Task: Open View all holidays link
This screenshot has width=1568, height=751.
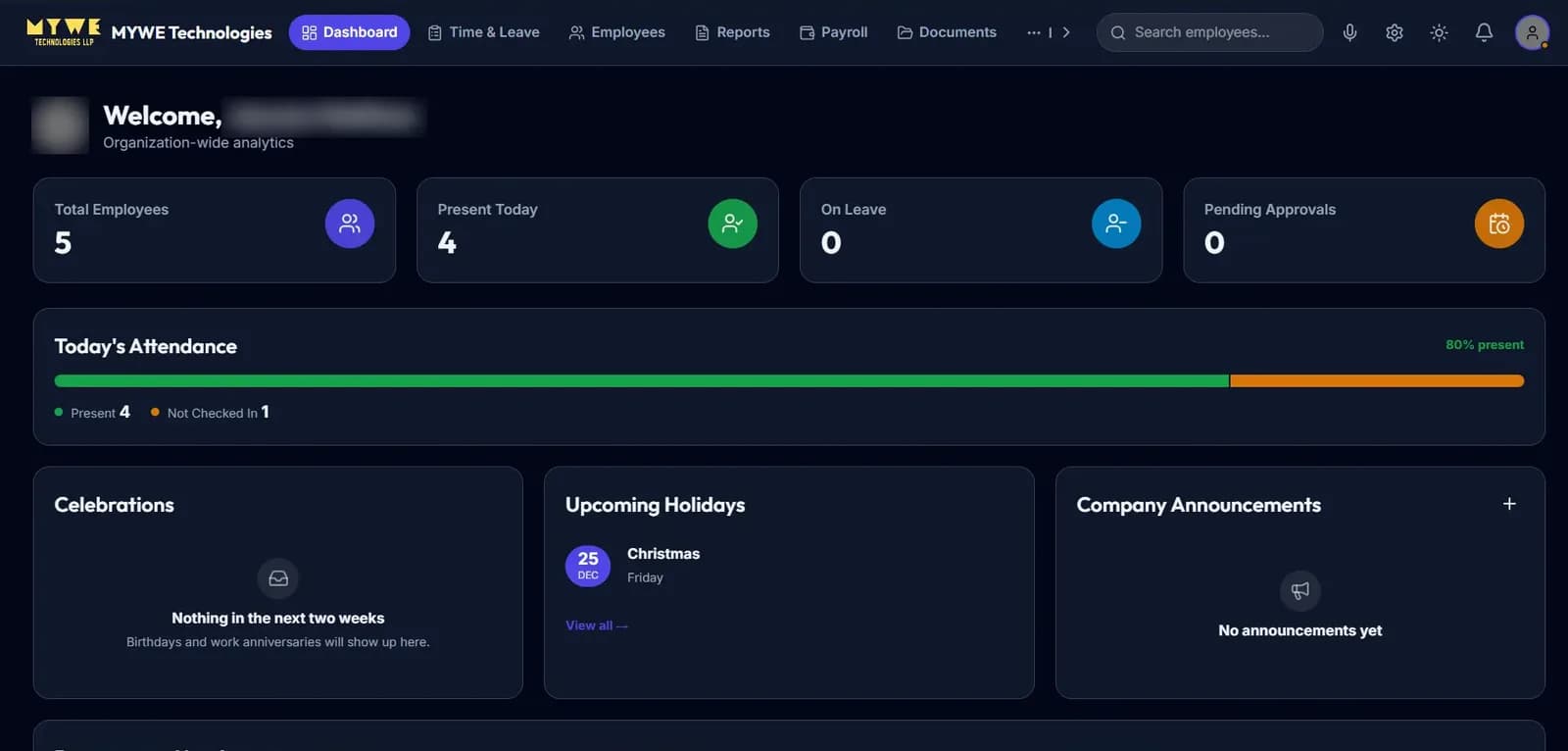Action: [x=597, y=626]
